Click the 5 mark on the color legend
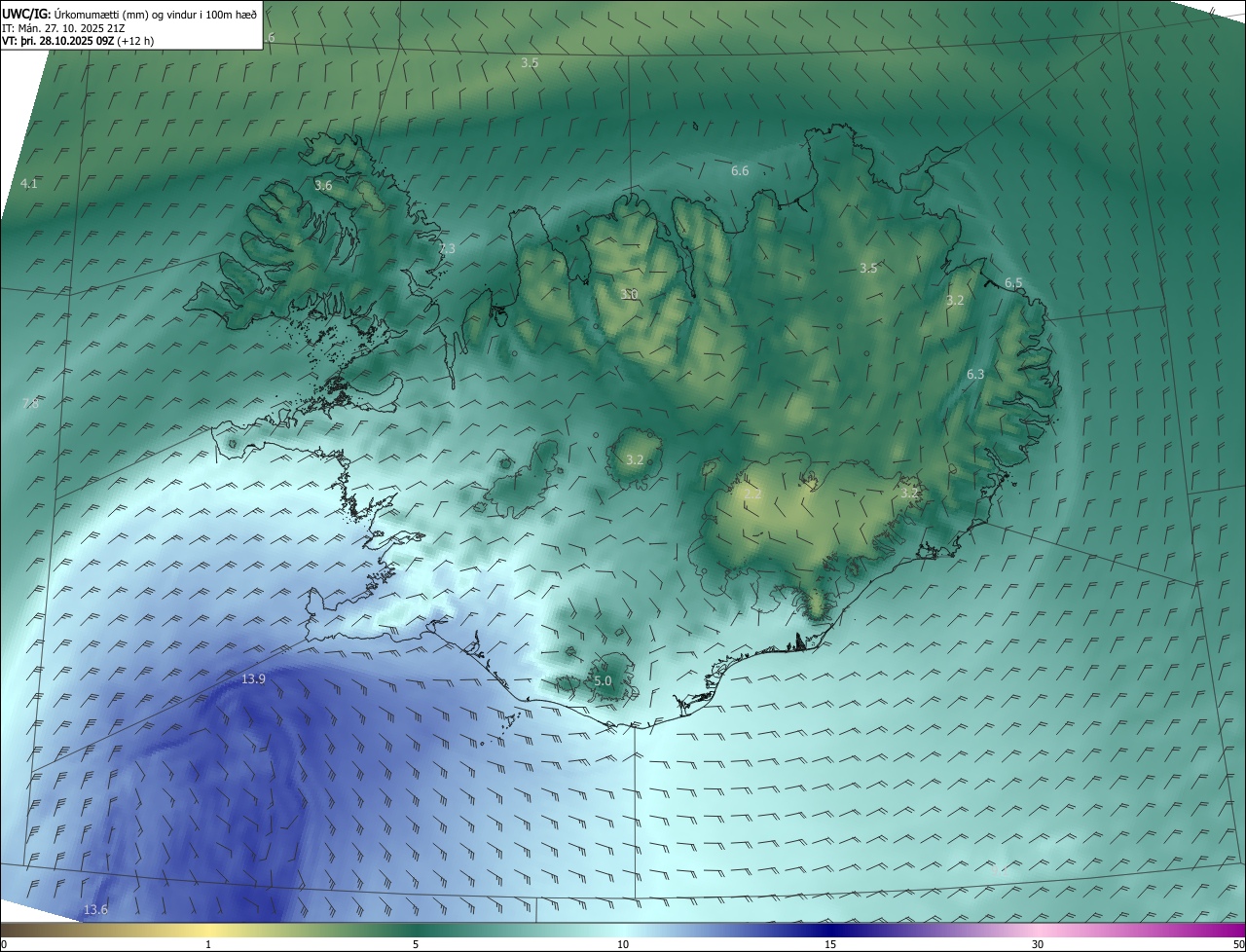The image size is (1246, 952). pyautogui.click(x=416, y=944)
